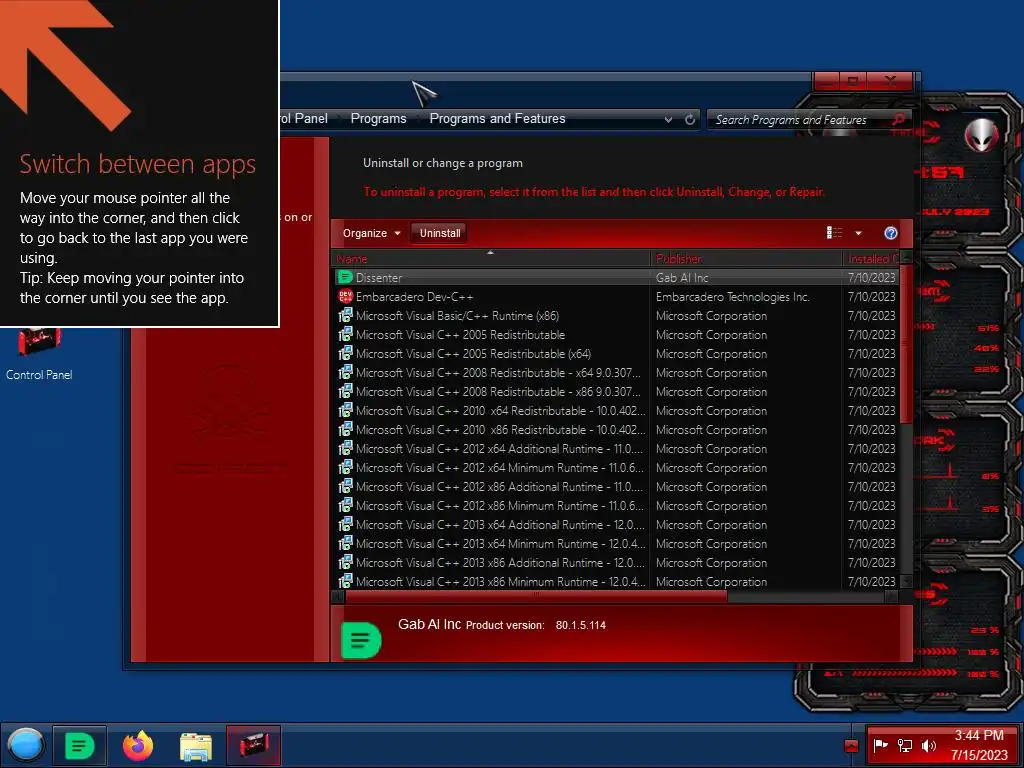Click the taskbar clock showing 3:44 PM

(978, 745)
